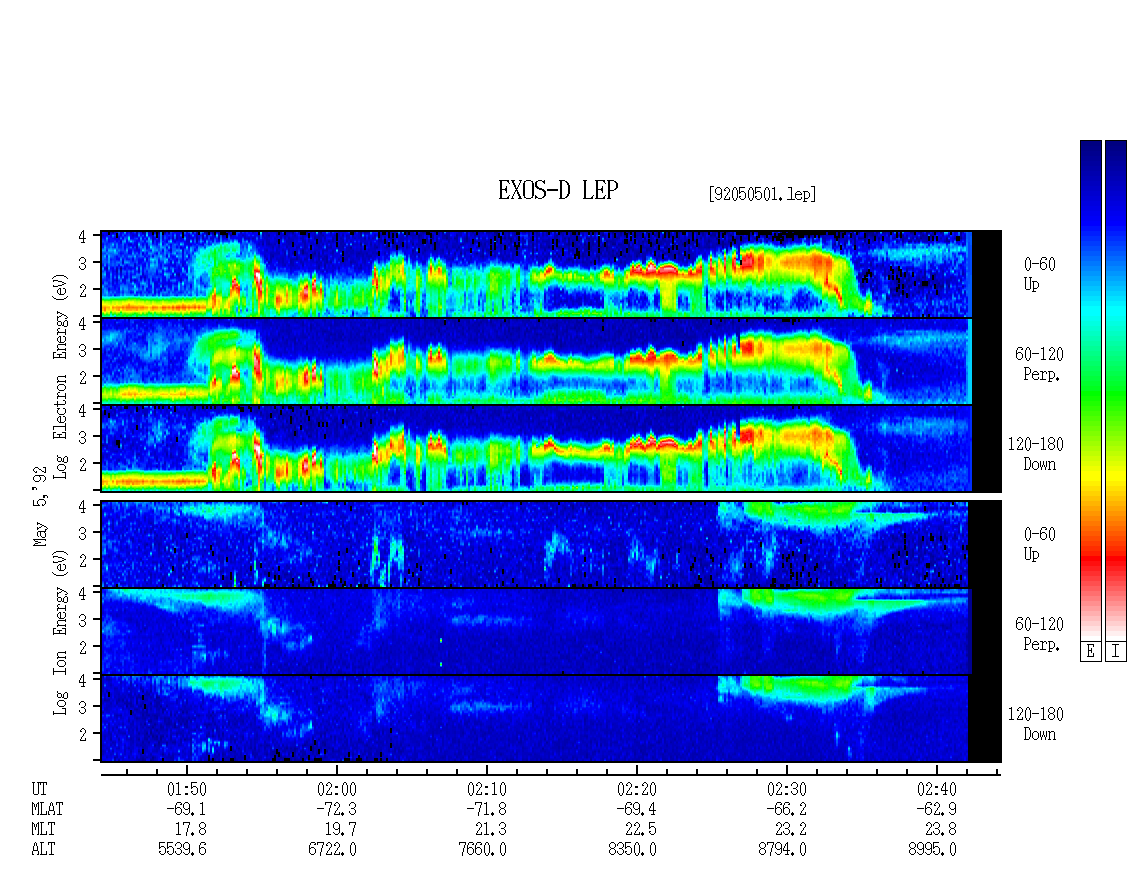
Task: Click the UT row header
Action: tap(39, 789)
